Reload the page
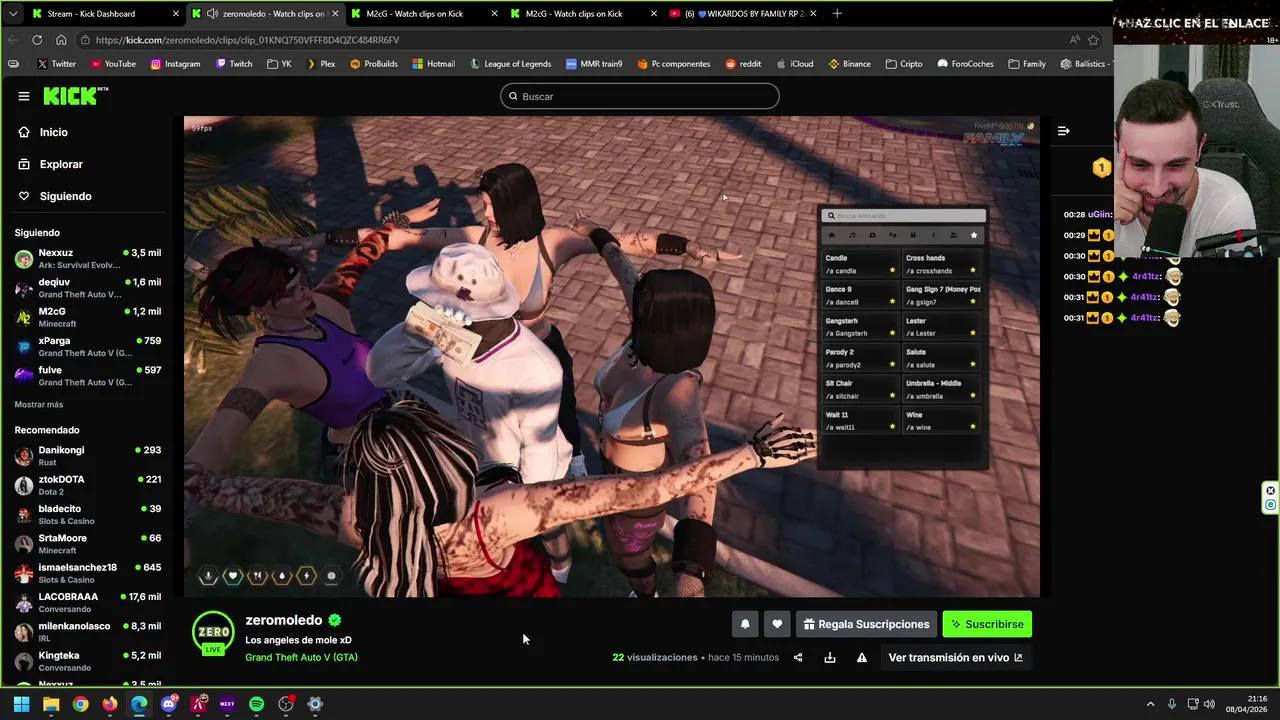Screen dimensions: 1280x720 click(x=37, y=40)
